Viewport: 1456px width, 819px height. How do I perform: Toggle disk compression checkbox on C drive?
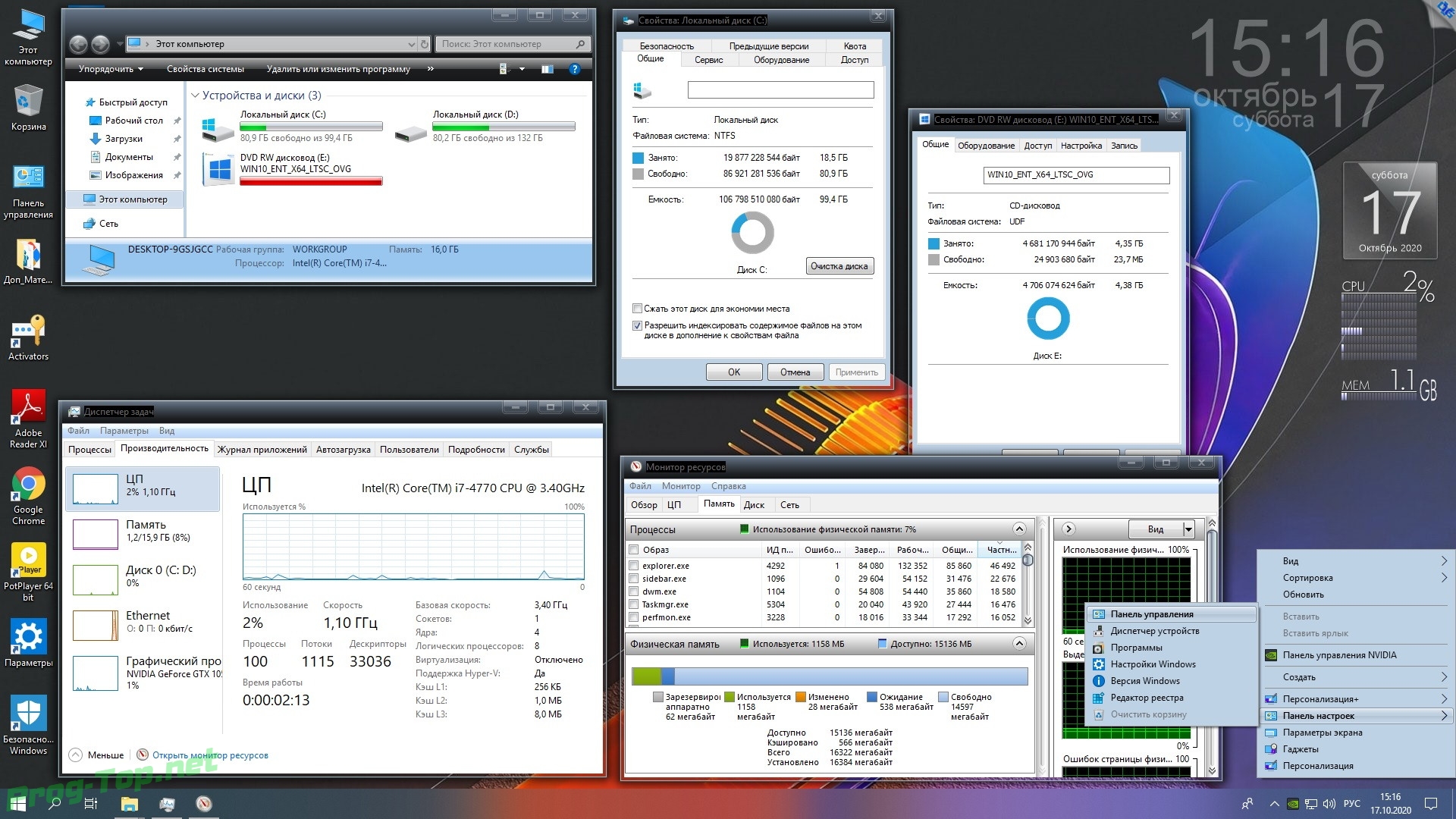pos(637,309)
